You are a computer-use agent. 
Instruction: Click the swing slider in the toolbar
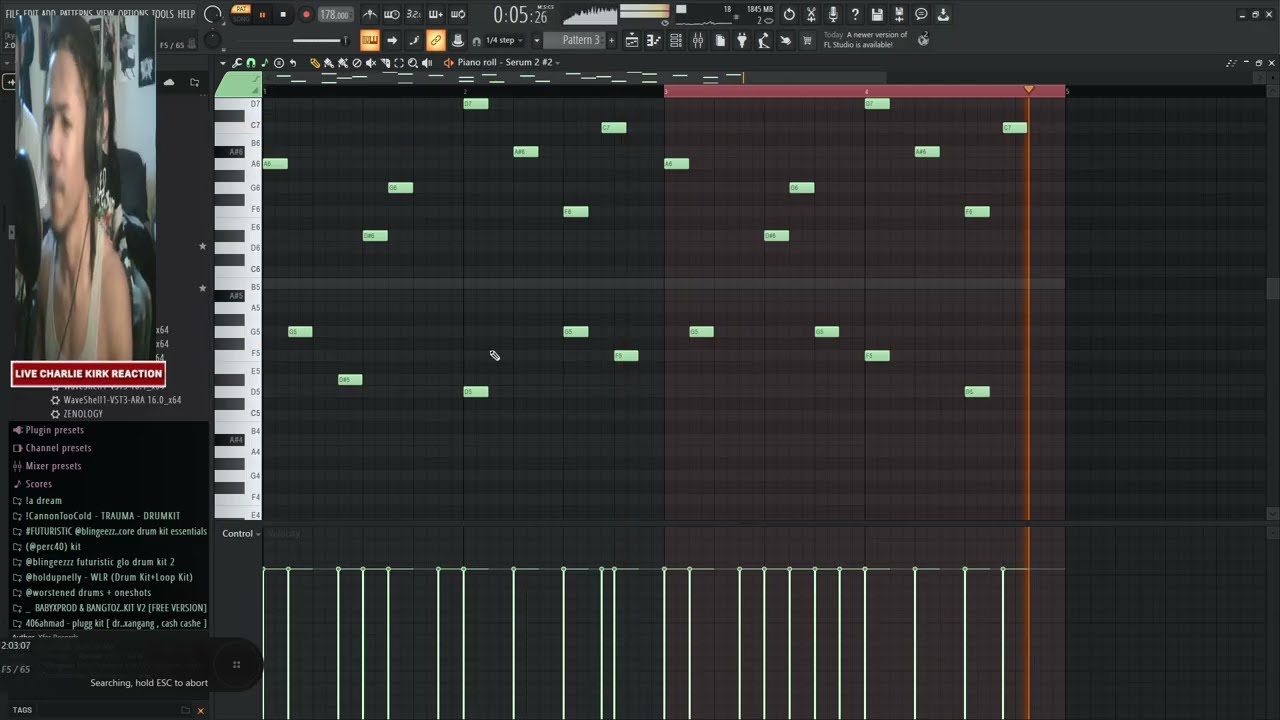pos(320,40)
